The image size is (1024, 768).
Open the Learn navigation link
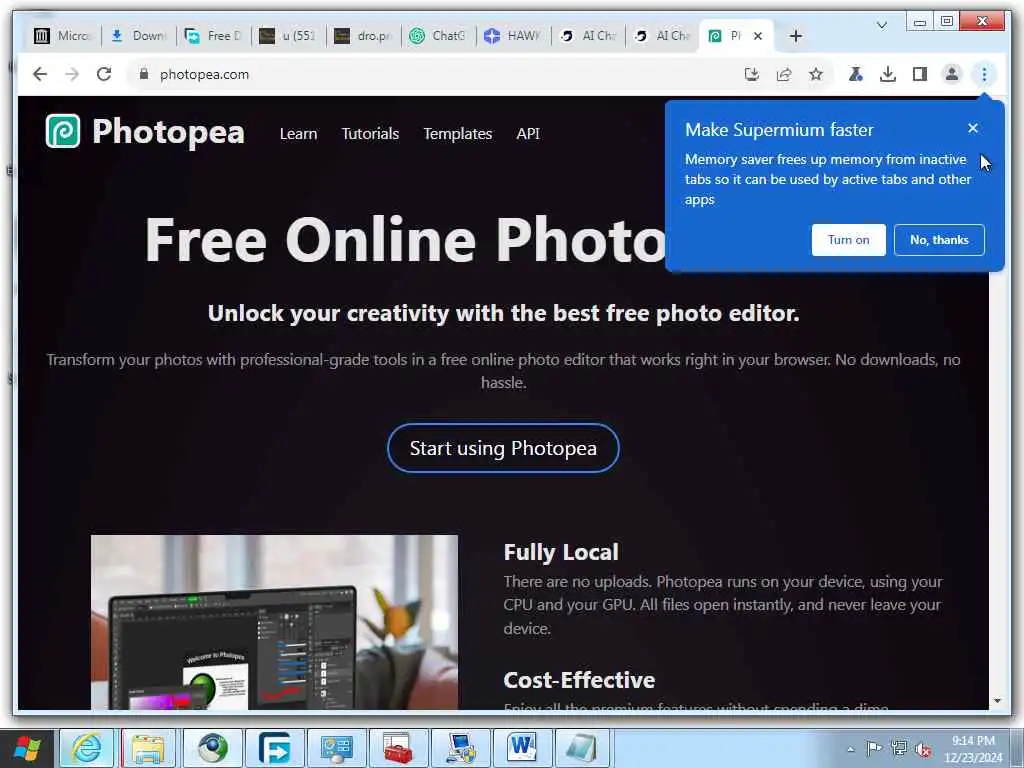coord(298,133)
